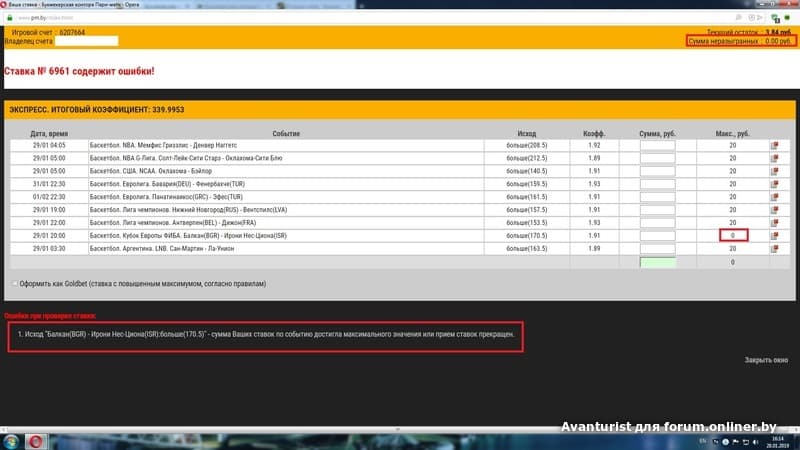Click the sum field for Сан-Мартин - Ла-Унион row
This screenshot has height=450, width=800.
[657, 248]
